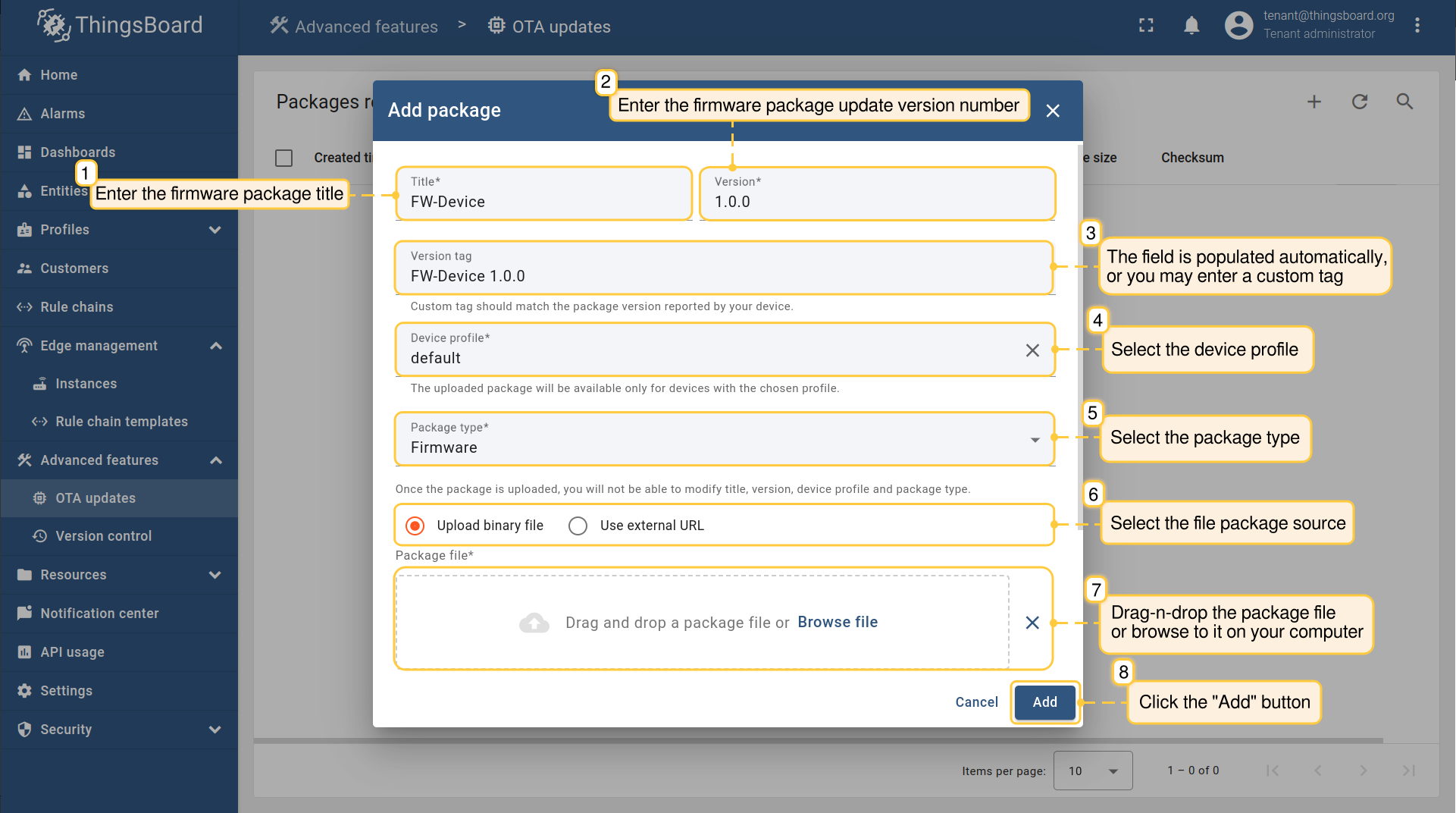Click the Browse file link

838,622
